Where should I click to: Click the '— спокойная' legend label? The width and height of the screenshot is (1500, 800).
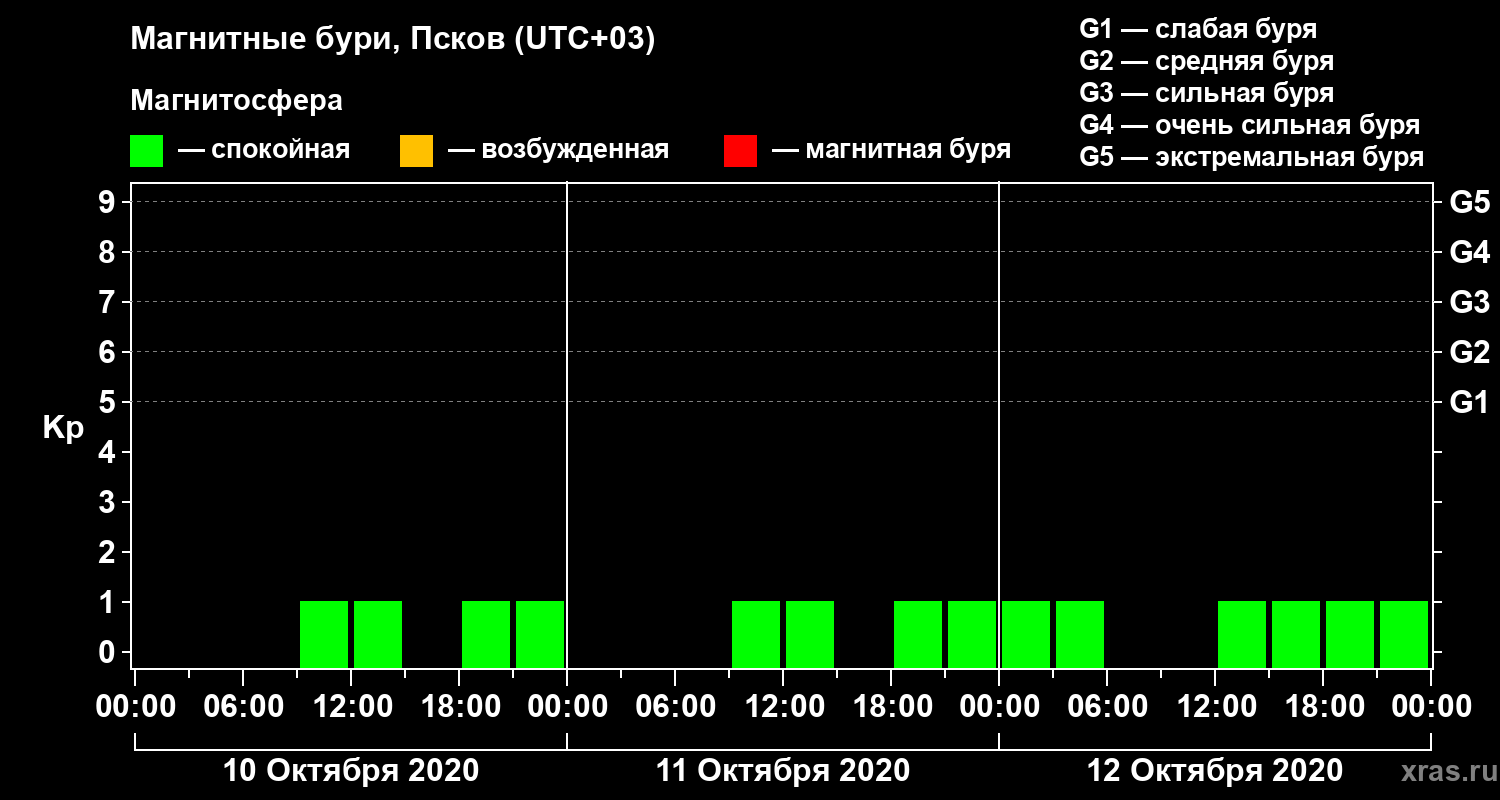click(x=264, y=150)
